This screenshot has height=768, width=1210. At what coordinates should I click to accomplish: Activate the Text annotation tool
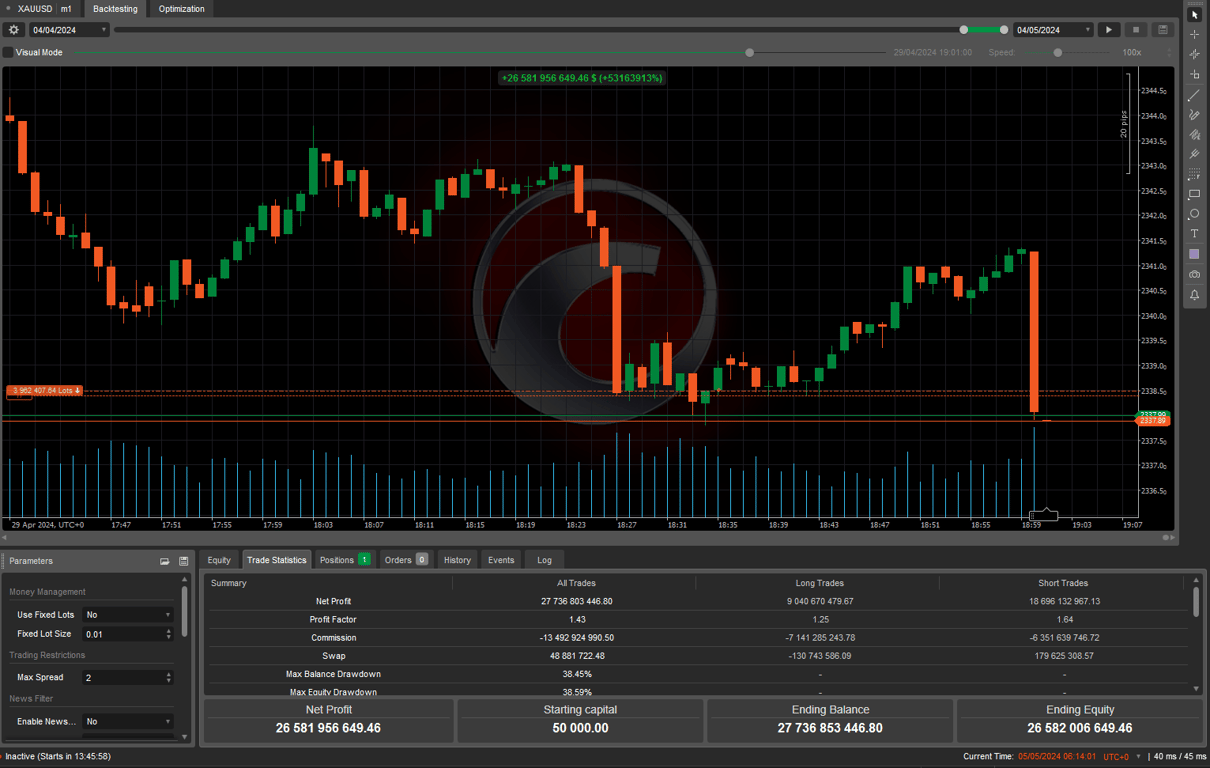1194,234
